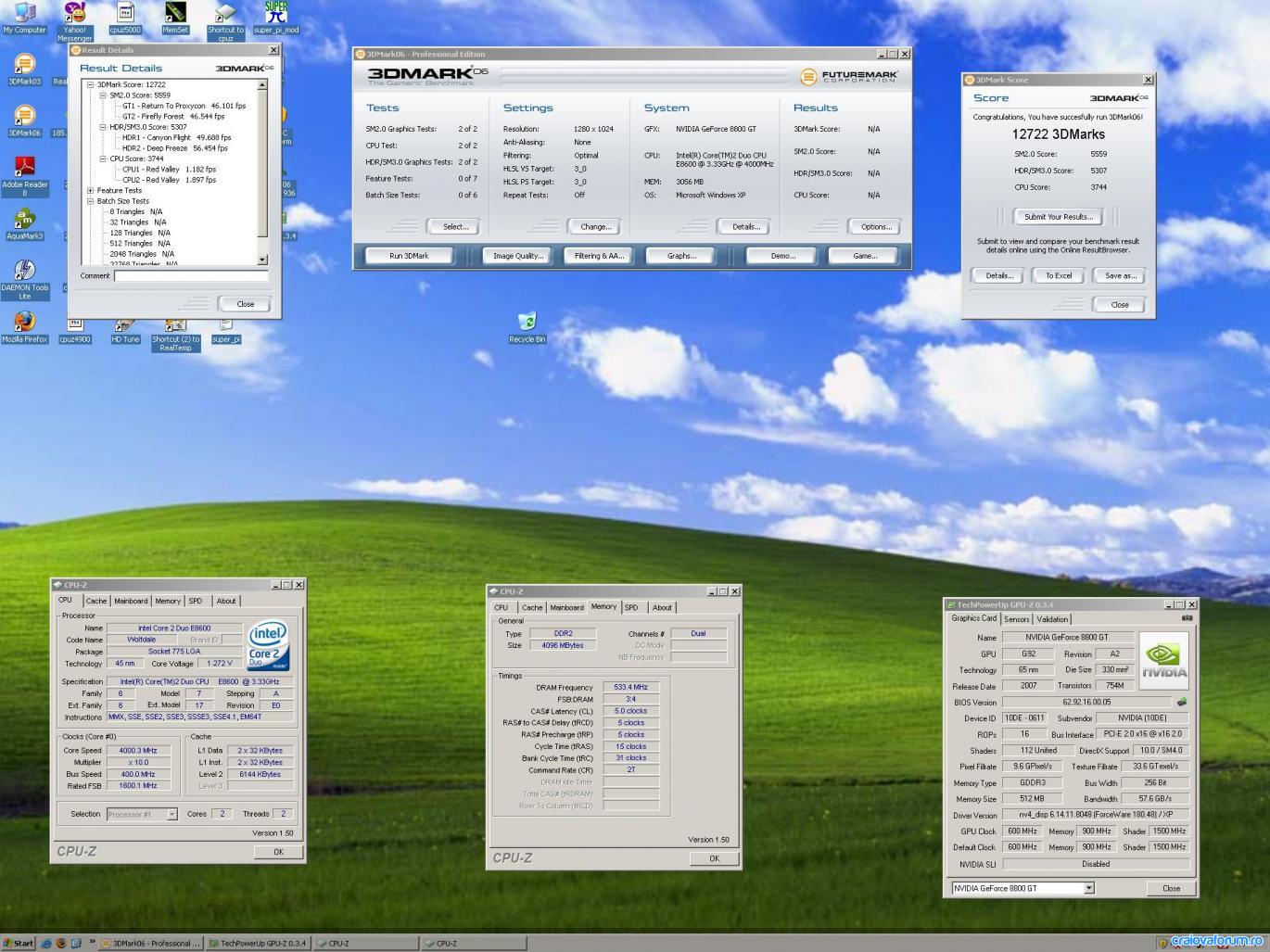Open the Graphs... button in 3DMark06
Screen dimensions: 1270x952
[x=681, y=255]
